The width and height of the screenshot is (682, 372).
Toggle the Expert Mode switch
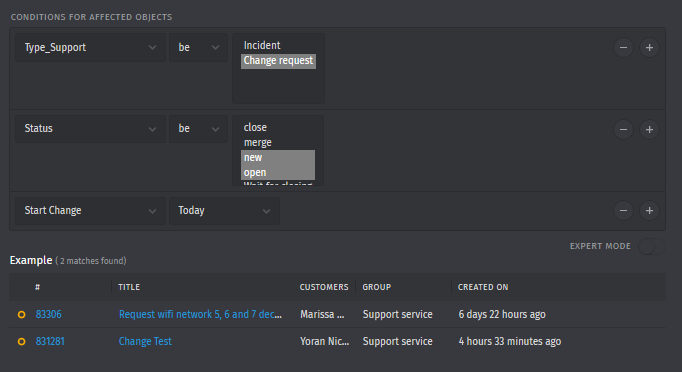pyautogui.click(x=652, y=247)
